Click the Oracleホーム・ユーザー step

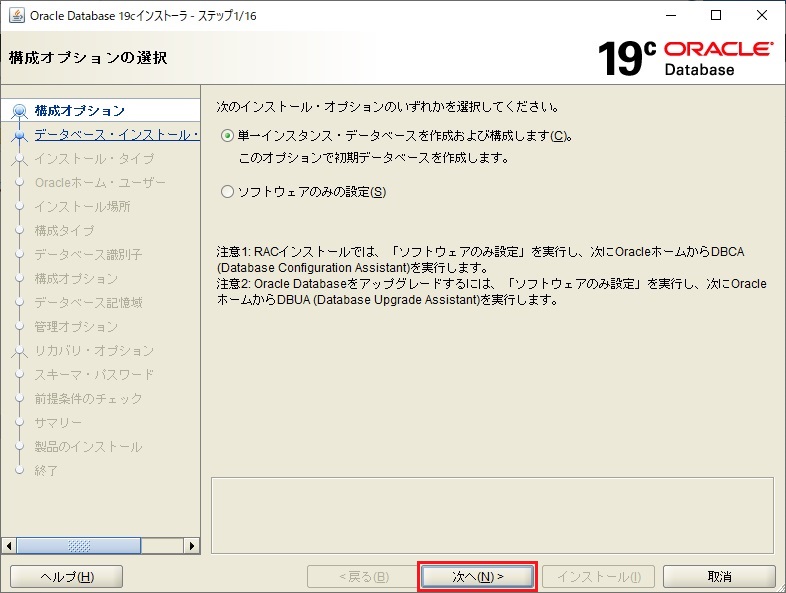tap(100, 182)
